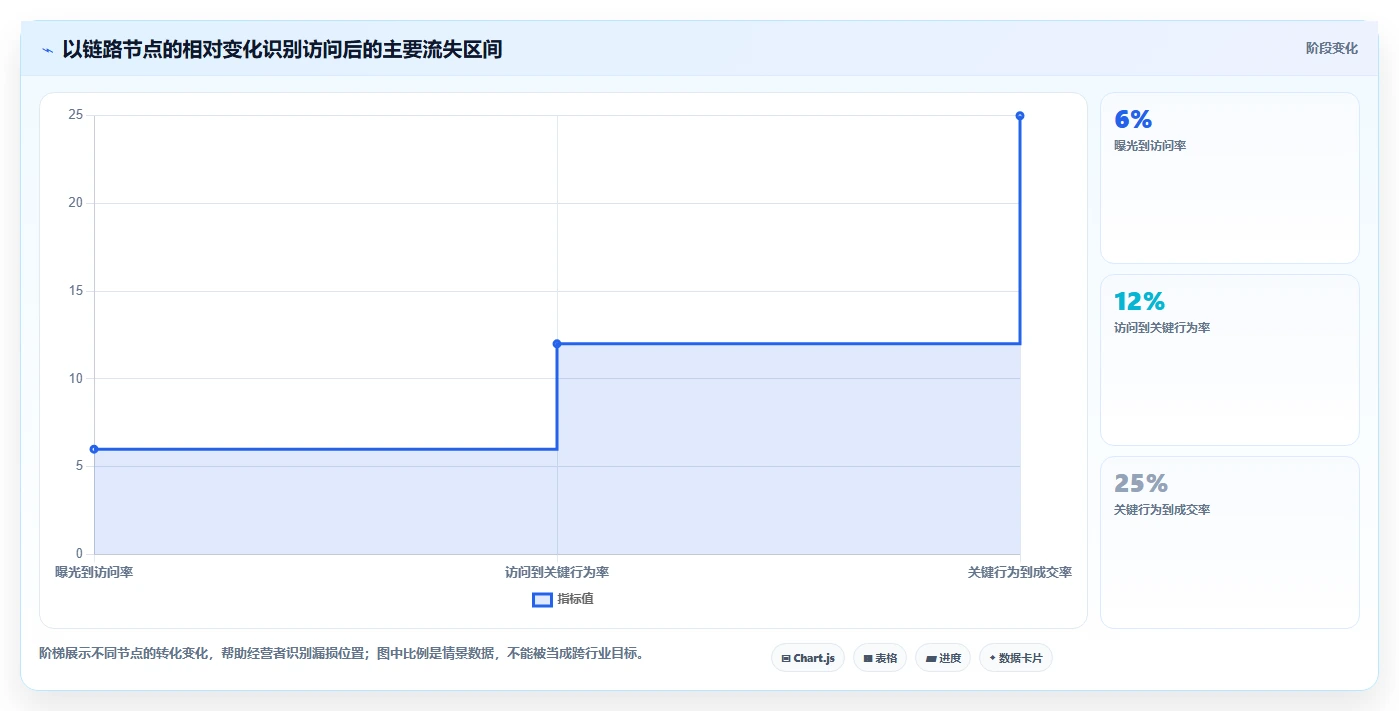Click the header lightning icon beside the title

[47, 50]
